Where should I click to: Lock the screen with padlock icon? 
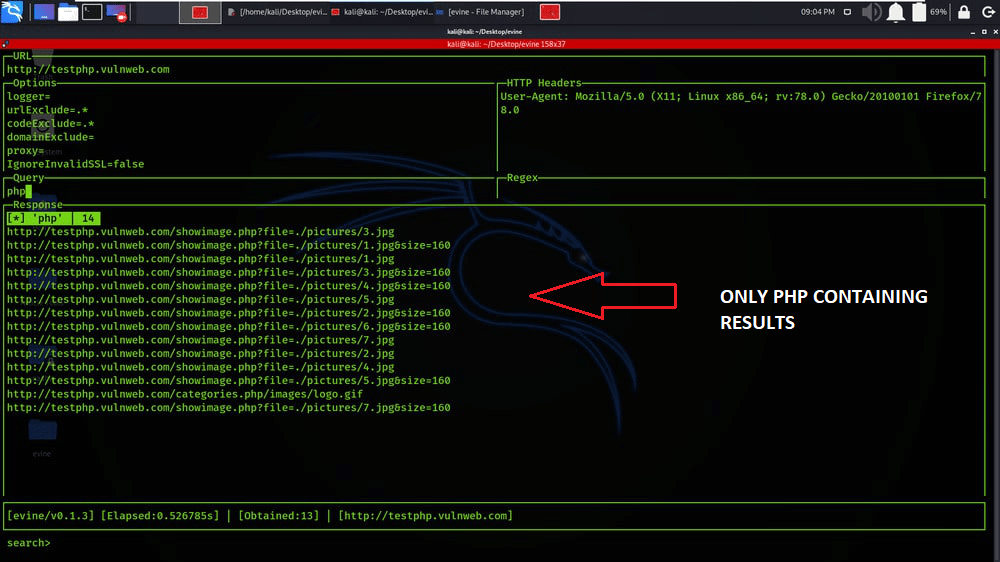(x=964, y=12)
